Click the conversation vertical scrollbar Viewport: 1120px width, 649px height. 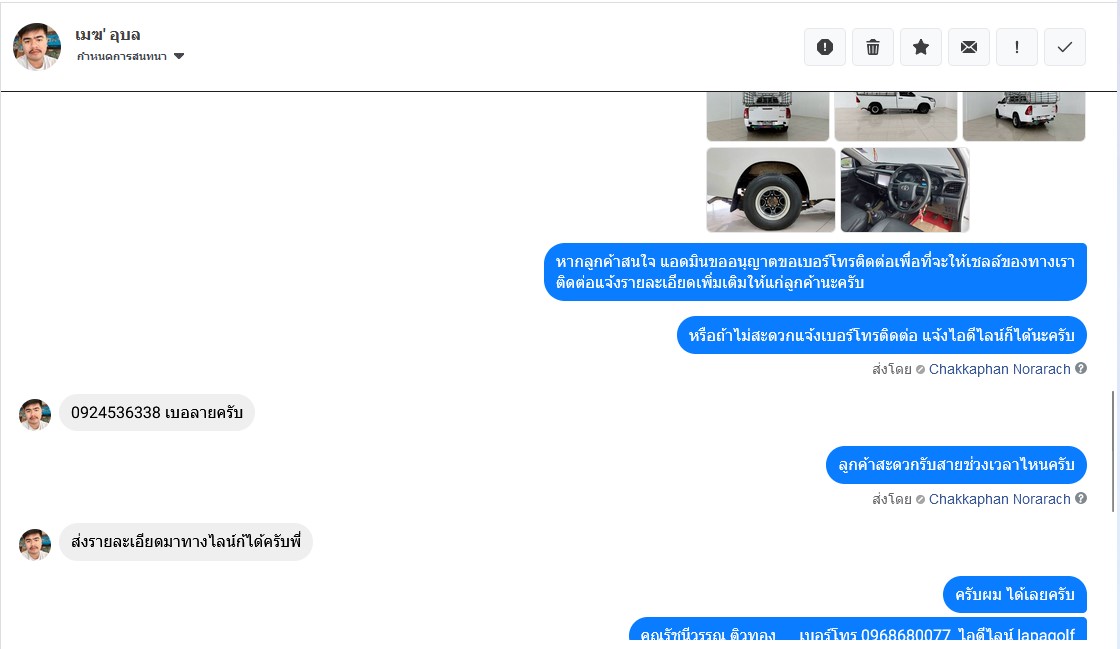1113,451
